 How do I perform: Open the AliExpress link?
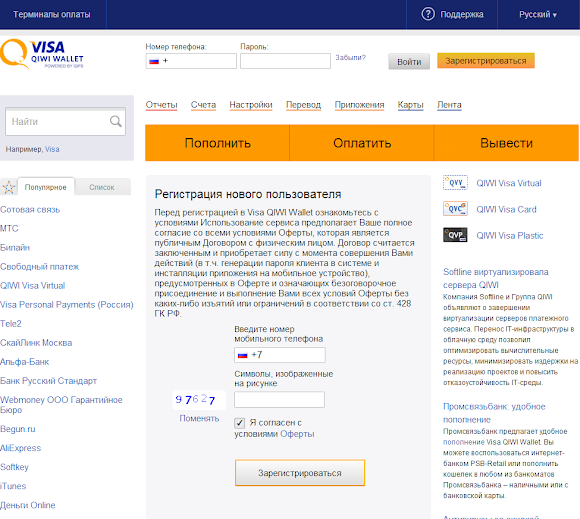20,448
